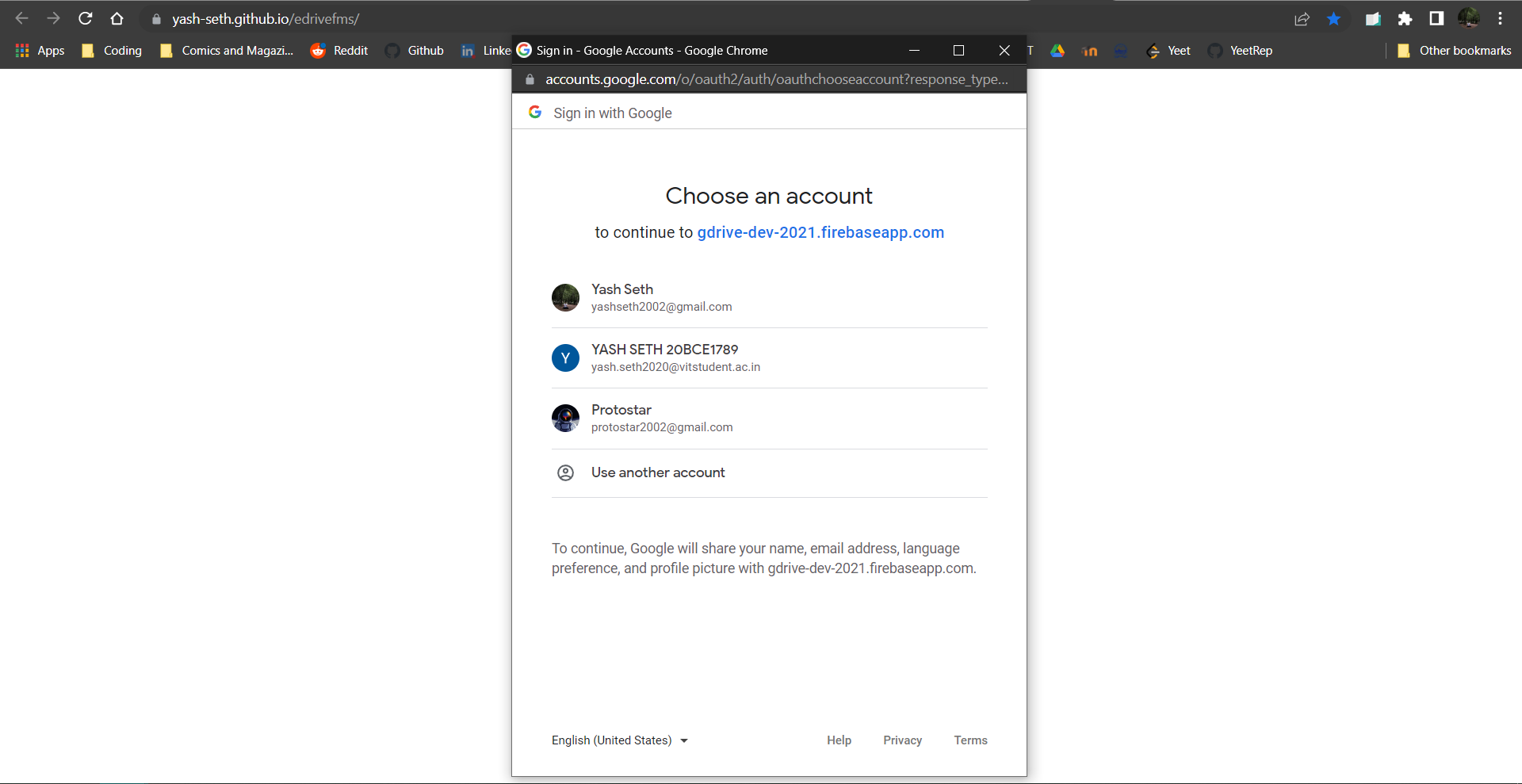The height and width of the screenshot is (784, 1522).
Task: Open Apps shortcut in bookmarks bar
Action: (x=40, y=51)
